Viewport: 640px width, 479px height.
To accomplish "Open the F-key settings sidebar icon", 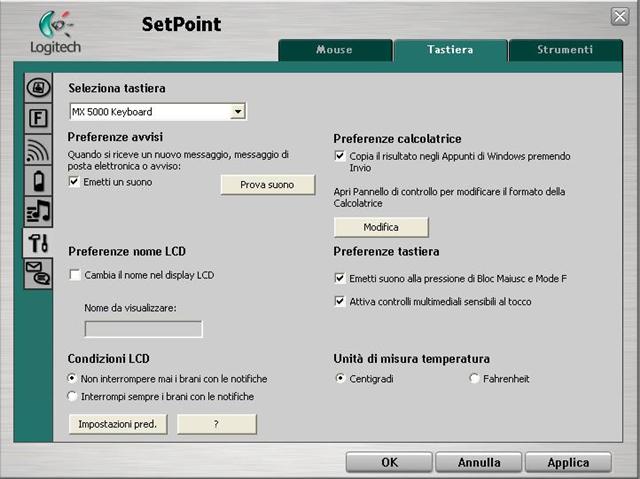I will pyautogui.click(x=38, y=118).
